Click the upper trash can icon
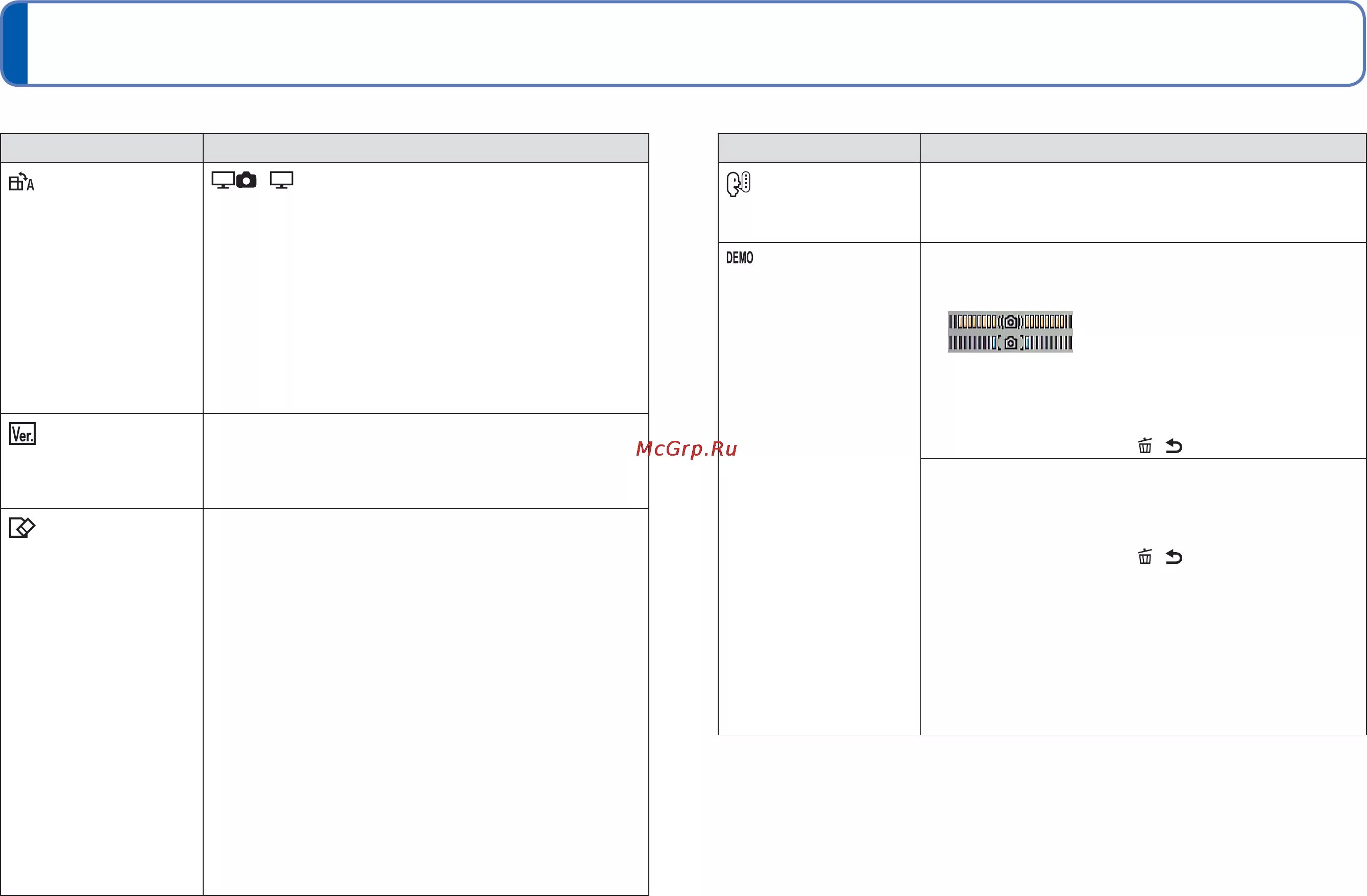 coord(1145,446)
